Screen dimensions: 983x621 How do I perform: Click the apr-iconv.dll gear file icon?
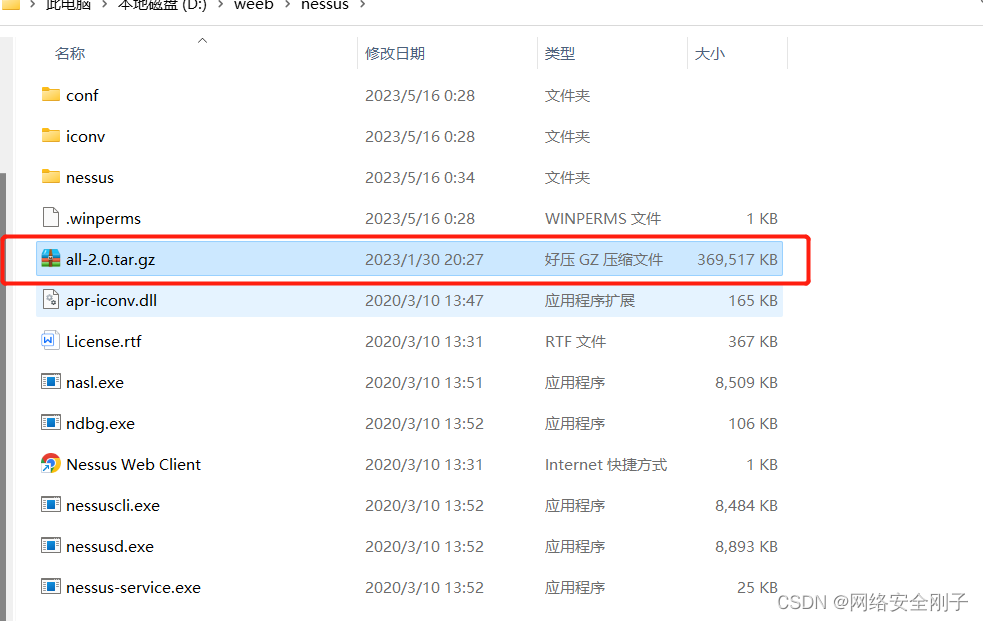pos(51,300)
